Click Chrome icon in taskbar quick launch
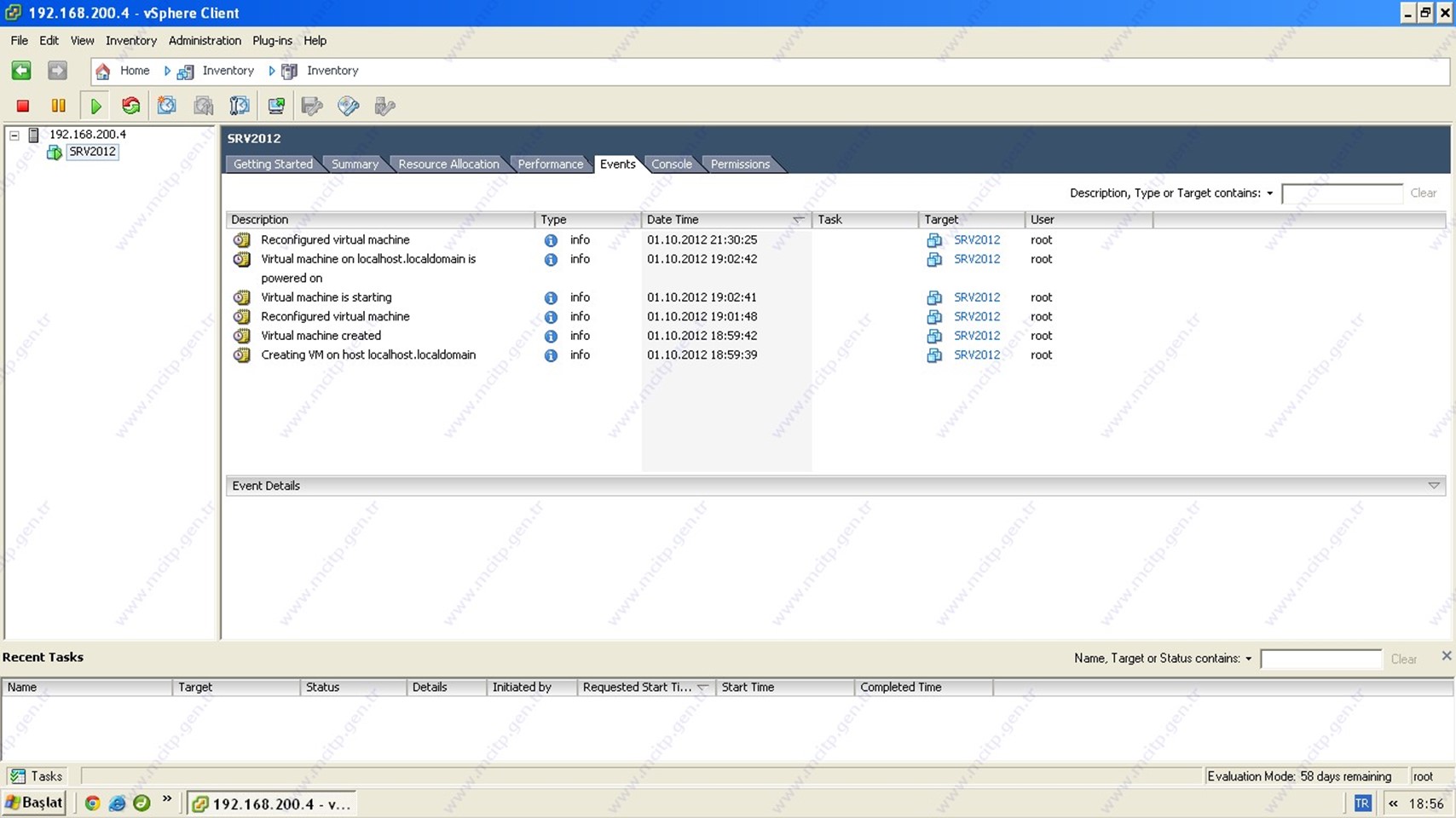Image resolution: width=1456 pixels, height=818 pixels. [93, 804]
